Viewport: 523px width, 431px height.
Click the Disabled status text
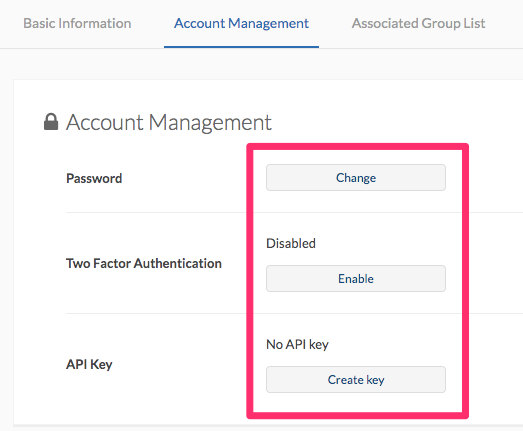tap(291, 243)
